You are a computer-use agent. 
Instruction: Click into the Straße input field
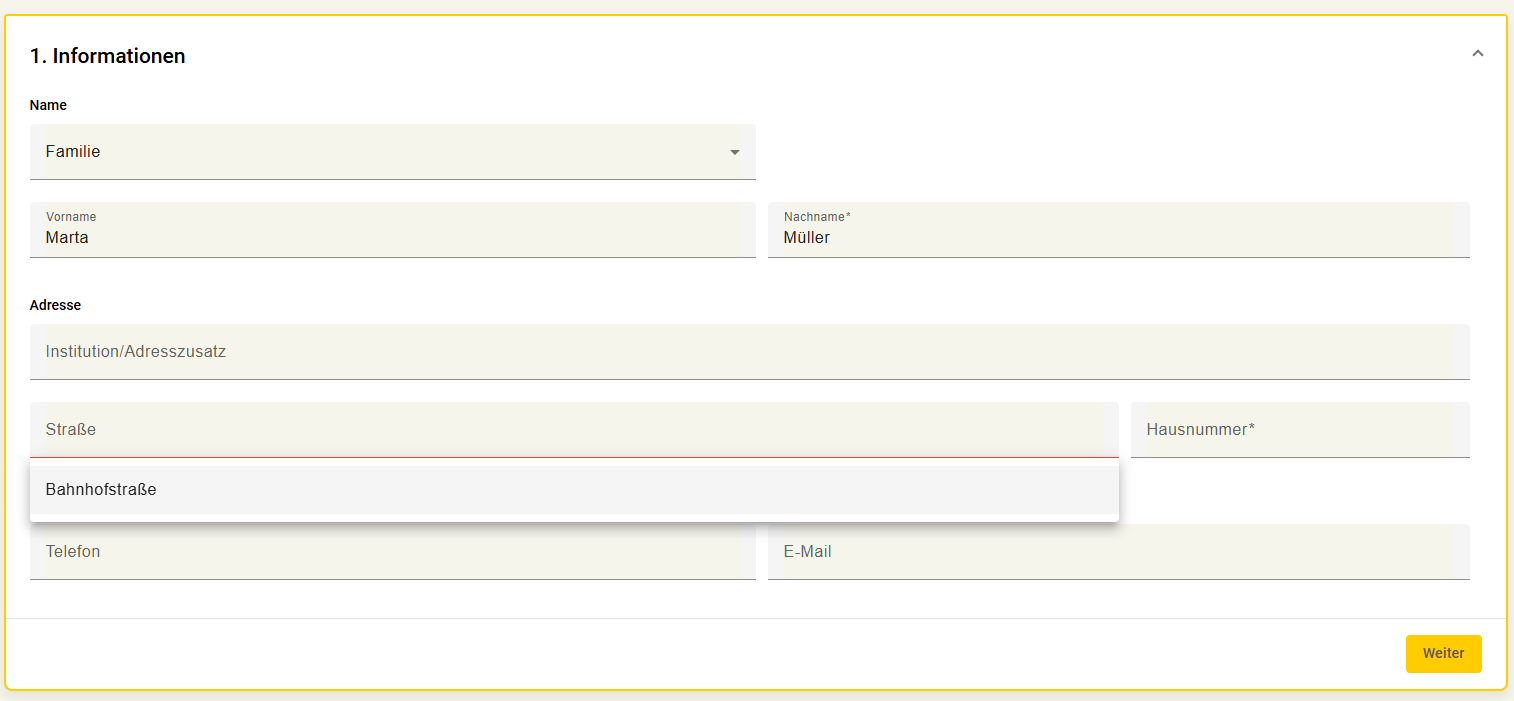tap(574, 430)
